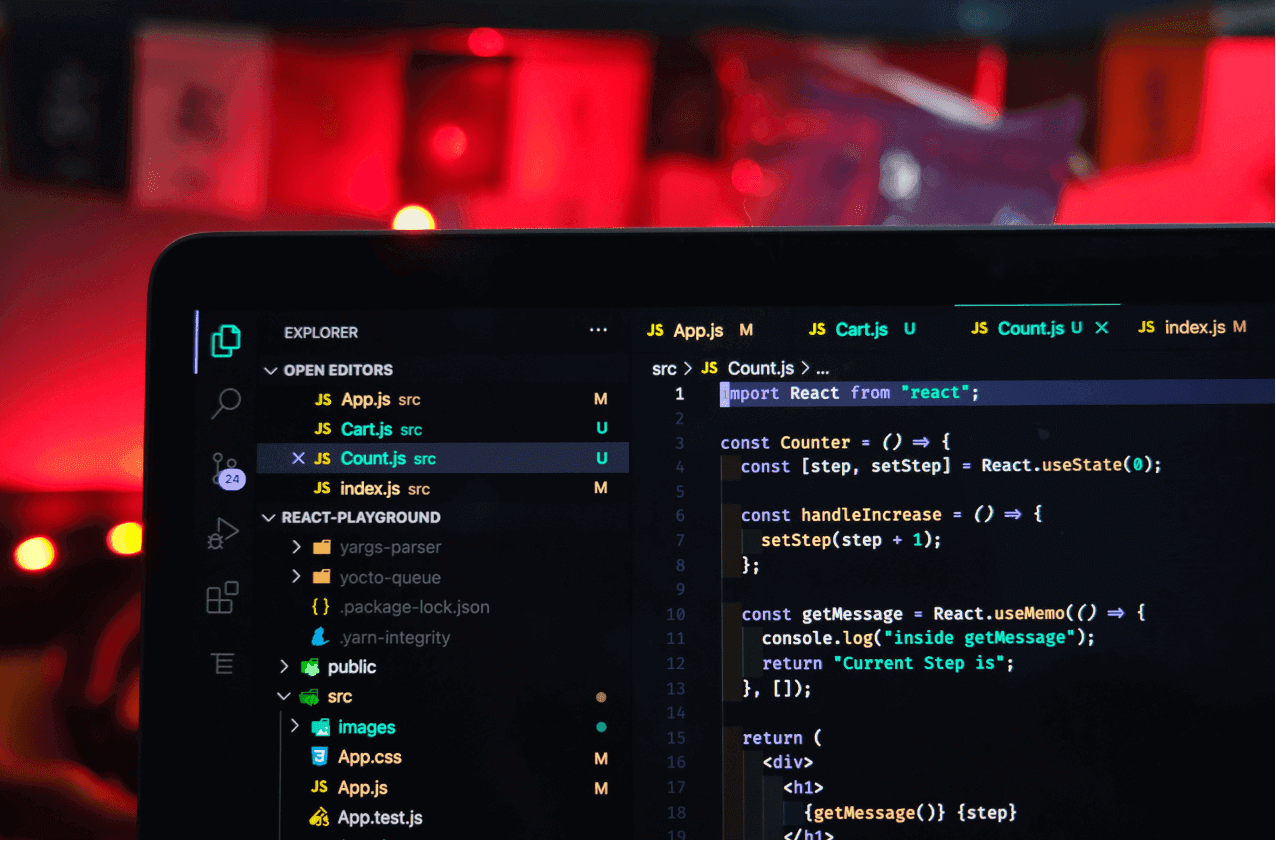Open the Explorer view in activity bar

coord(226,341)
